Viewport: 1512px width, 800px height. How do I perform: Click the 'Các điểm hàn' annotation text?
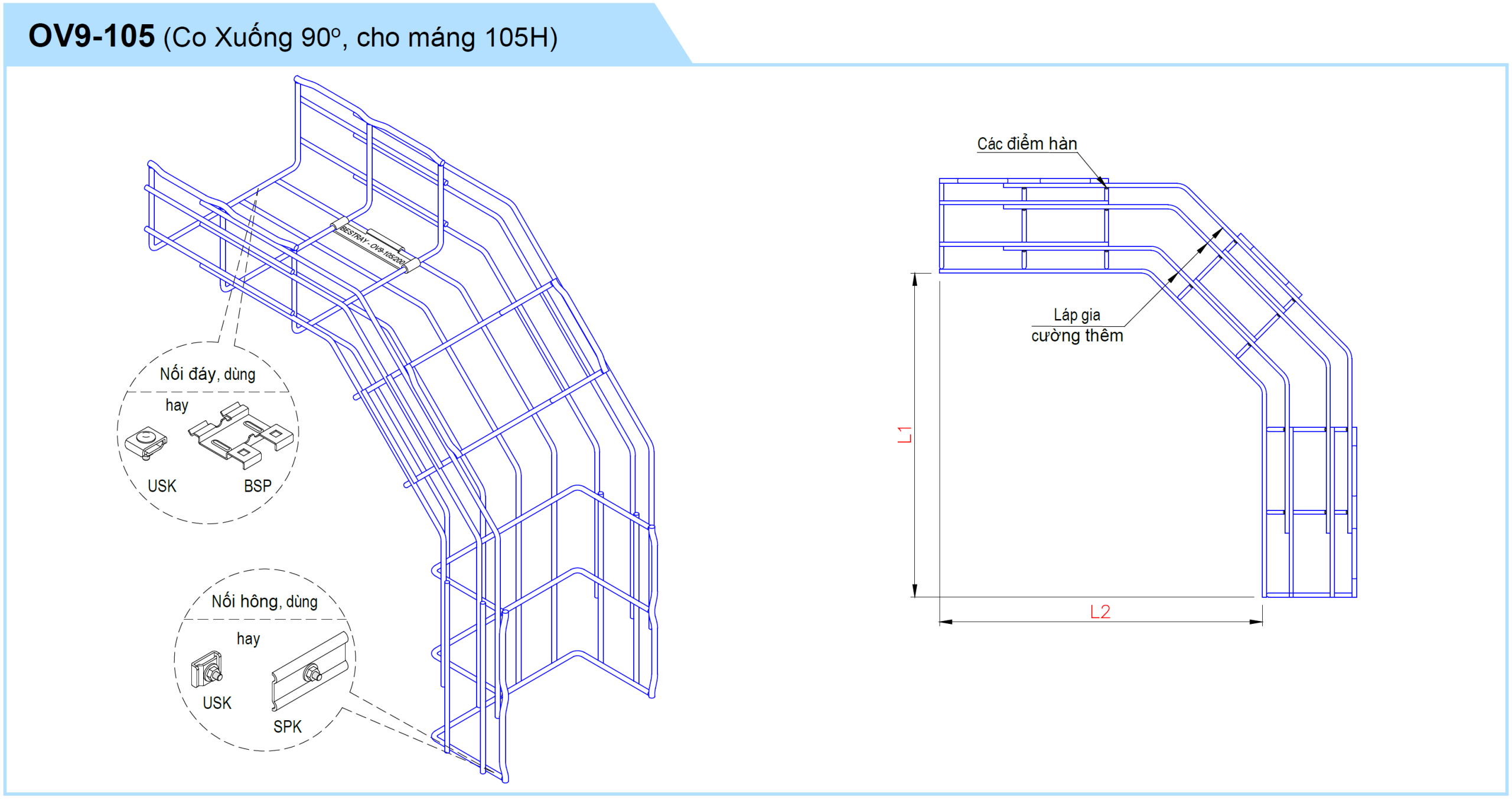[x=1027, y=144]
